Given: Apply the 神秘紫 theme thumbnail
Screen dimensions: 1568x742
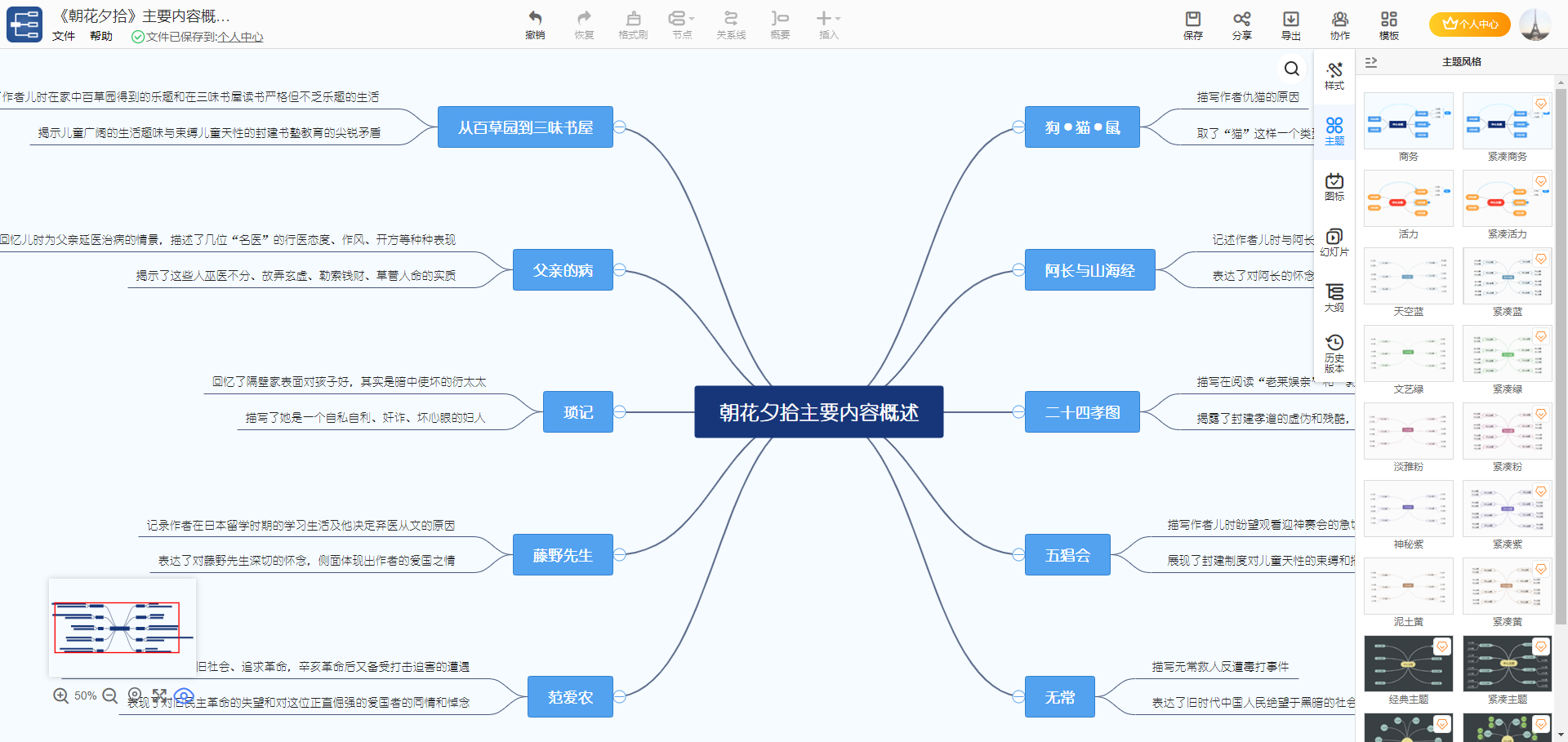Looking at the screenshot, I should click(1409, 509).
